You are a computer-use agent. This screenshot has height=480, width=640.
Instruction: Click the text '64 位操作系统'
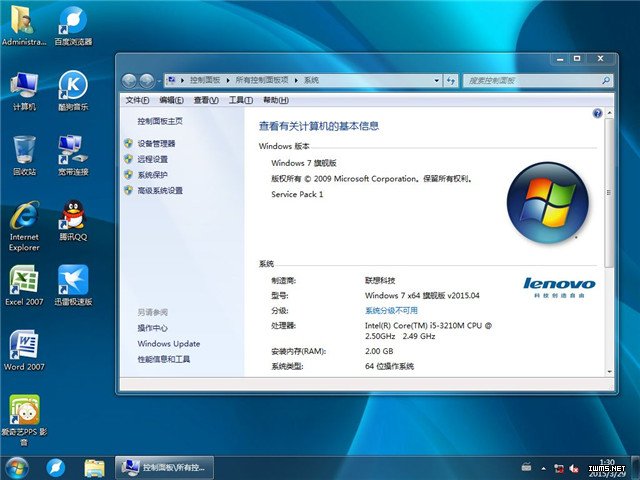coord(389,366)
